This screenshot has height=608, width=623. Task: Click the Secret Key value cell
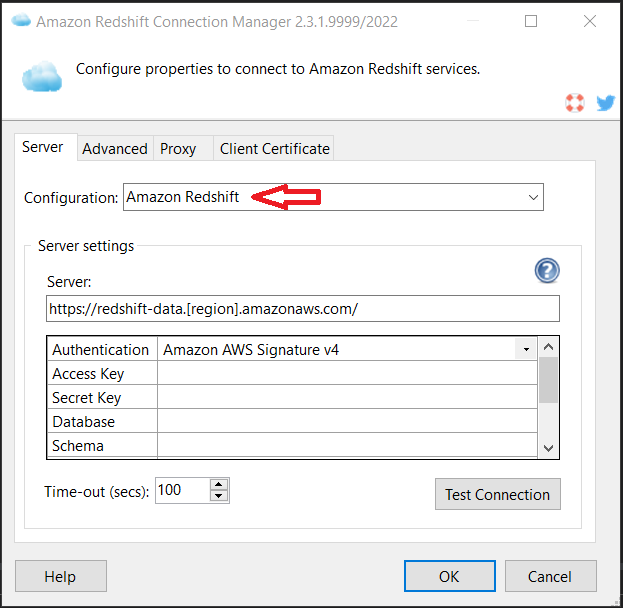tap(347, 397)
